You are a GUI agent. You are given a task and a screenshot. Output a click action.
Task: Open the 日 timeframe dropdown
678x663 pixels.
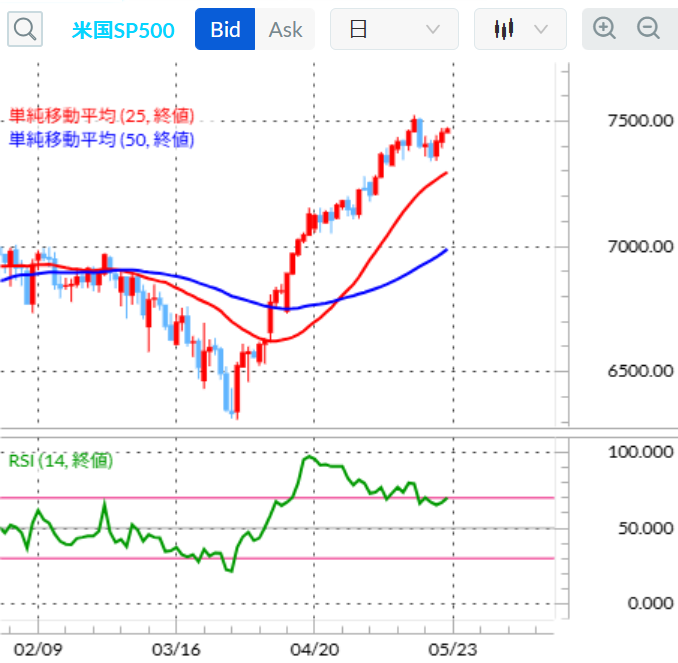[x=394, y=29]
